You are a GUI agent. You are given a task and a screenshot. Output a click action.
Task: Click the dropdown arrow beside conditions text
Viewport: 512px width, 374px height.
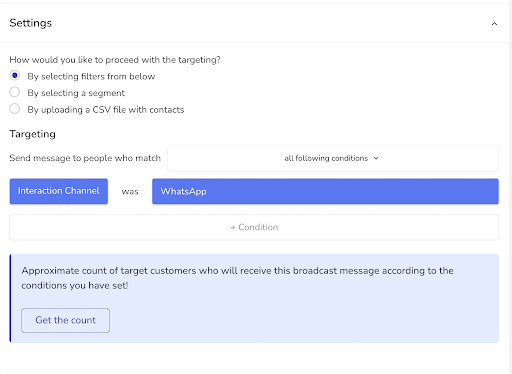(x=376, y=158)
